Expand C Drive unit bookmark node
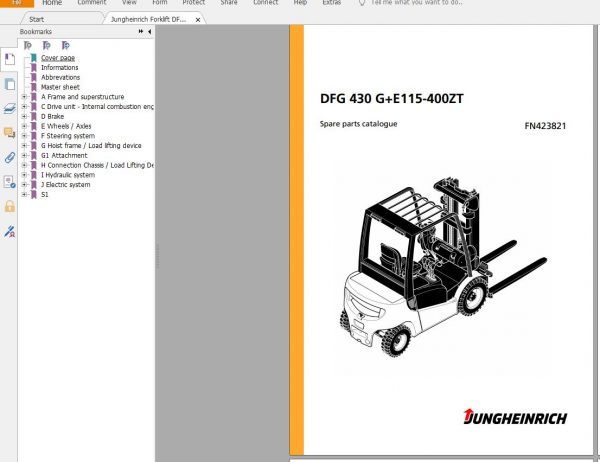 pyautogui.click(x=24, y=106)
